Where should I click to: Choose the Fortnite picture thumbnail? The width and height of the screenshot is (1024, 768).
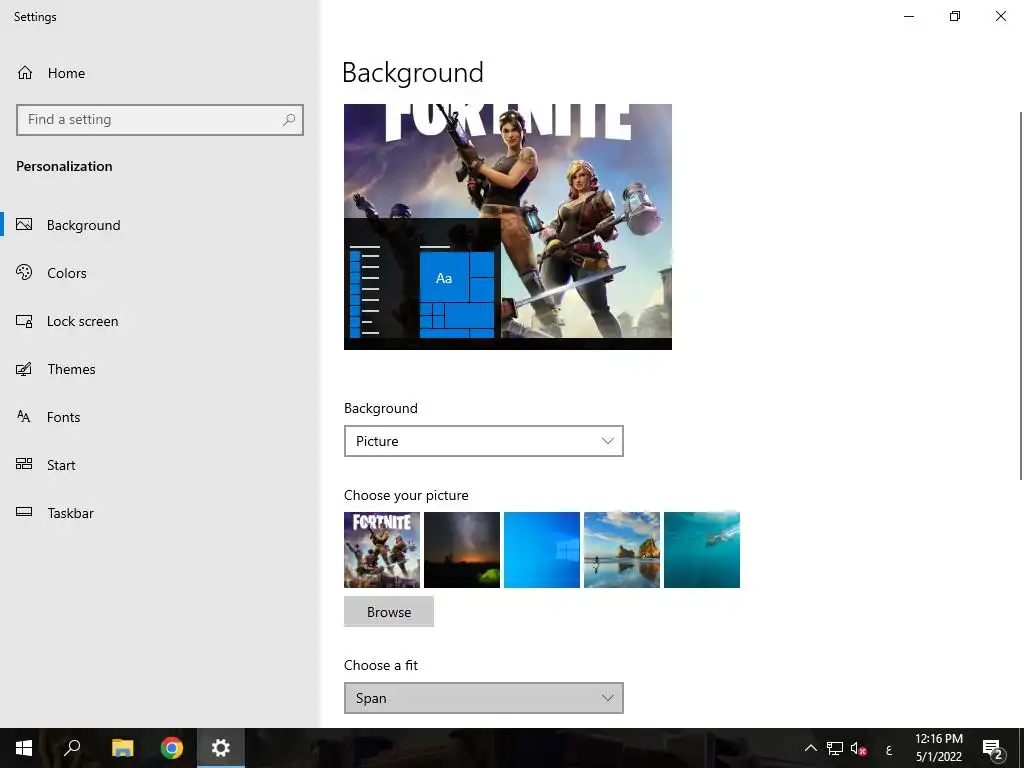(382, 550)
